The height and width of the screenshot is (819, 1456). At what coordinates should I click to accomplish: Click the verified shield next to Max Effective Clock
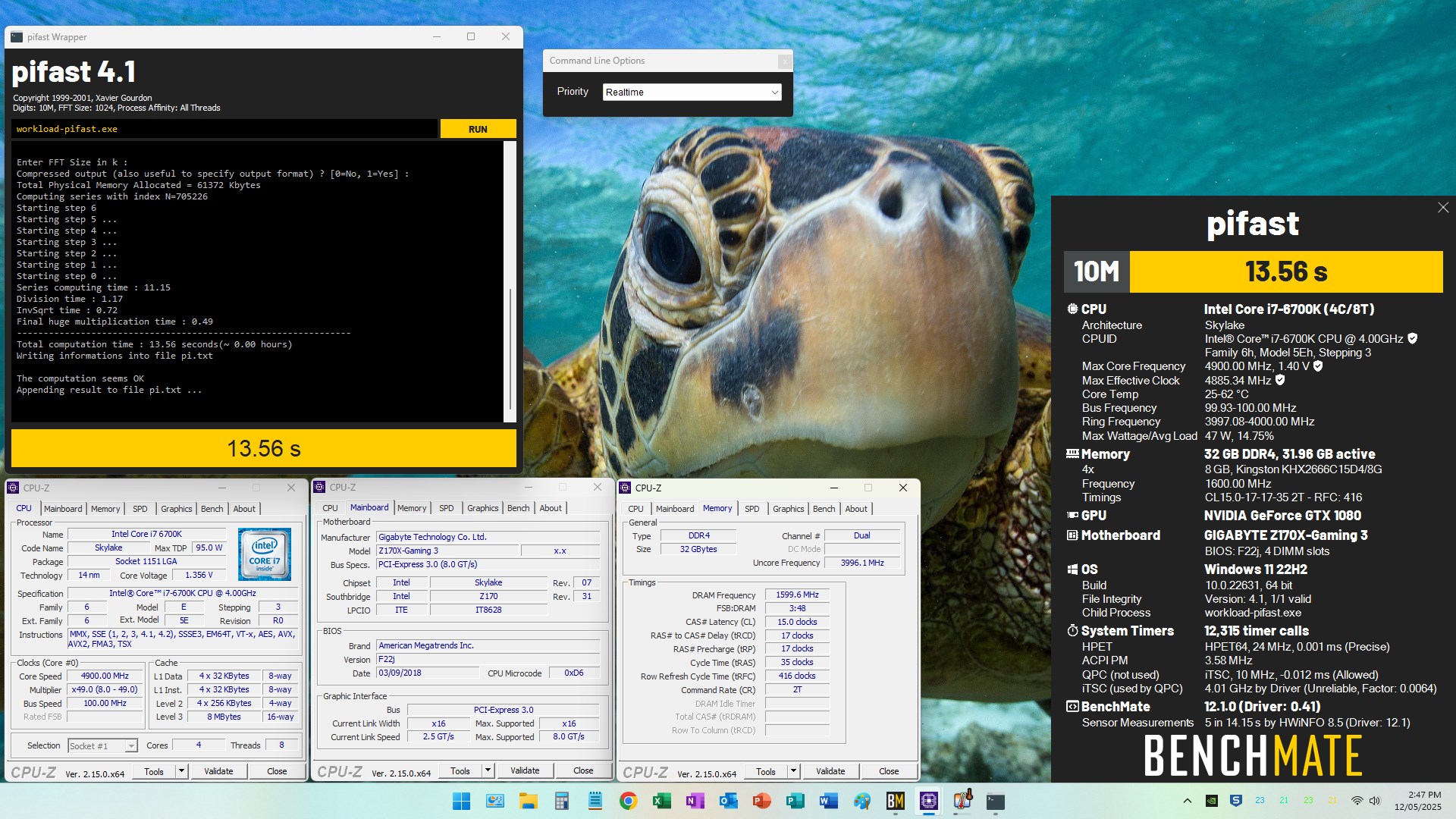tap(1280, 381)
